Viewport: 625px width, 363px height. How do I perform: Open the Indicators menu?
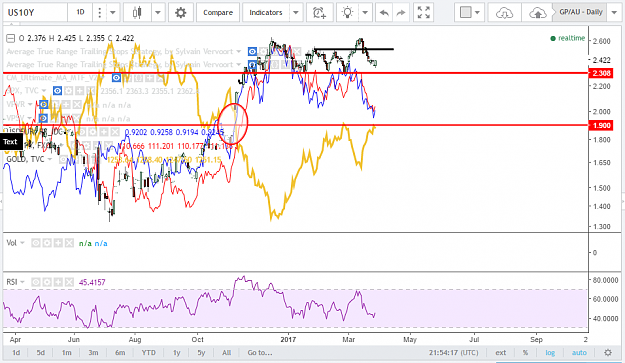pos(265,12)
